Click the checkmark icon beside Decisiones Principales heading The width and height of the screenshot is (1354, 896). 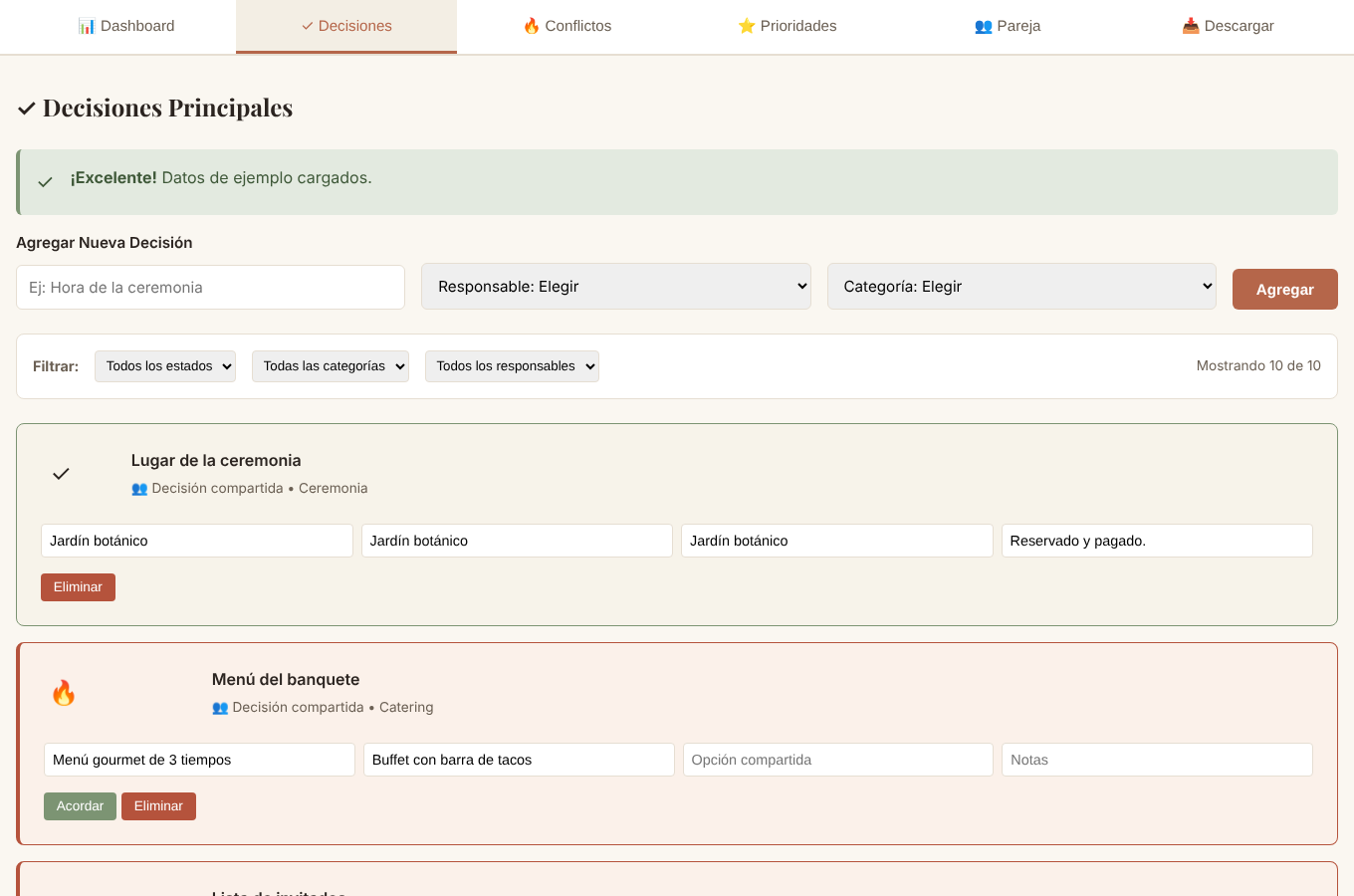coord(27,109)
